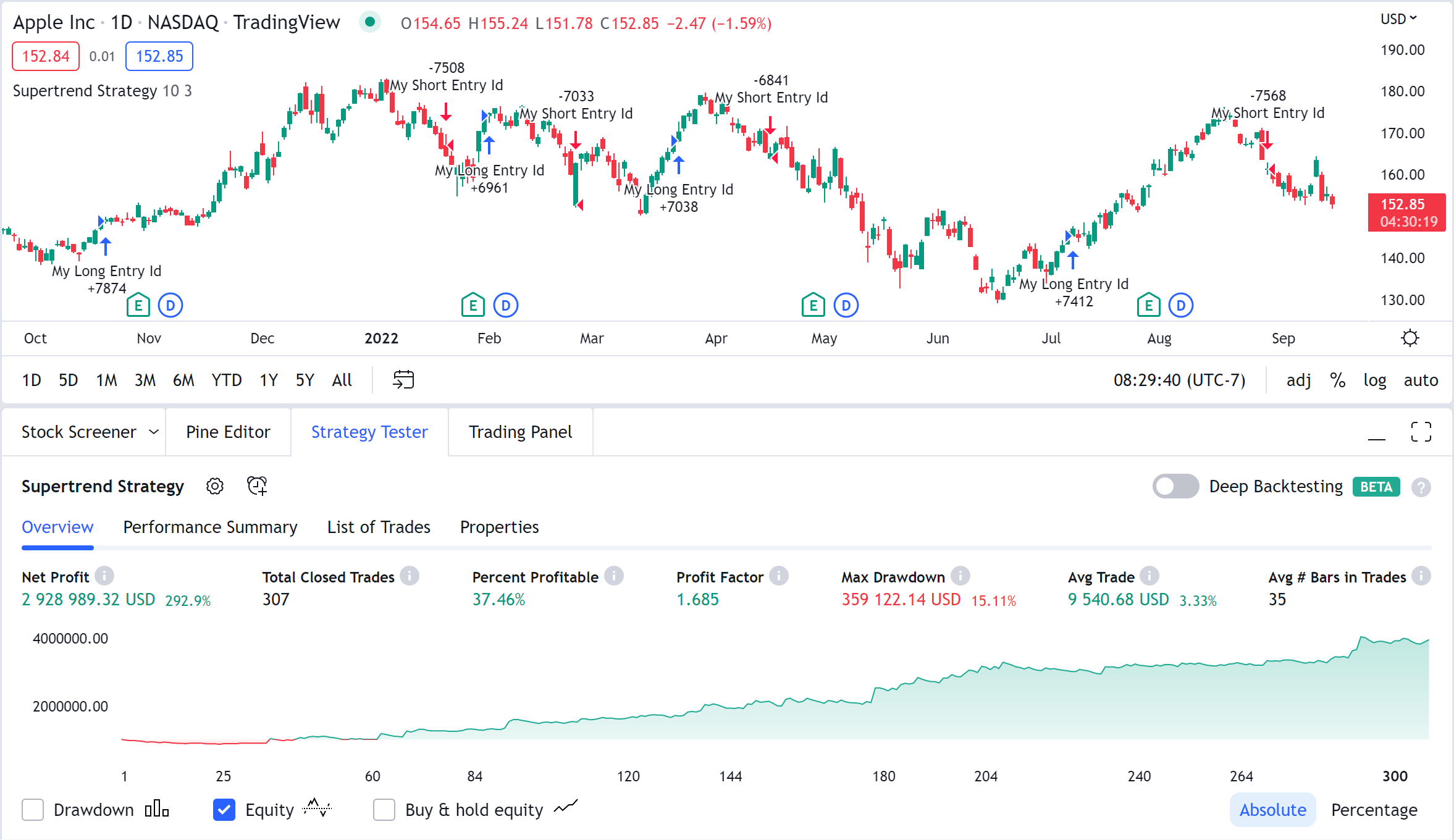Open bar replay mode
Screen dimensions: 1454x840
pyautogui.click(x=403, y=379)
